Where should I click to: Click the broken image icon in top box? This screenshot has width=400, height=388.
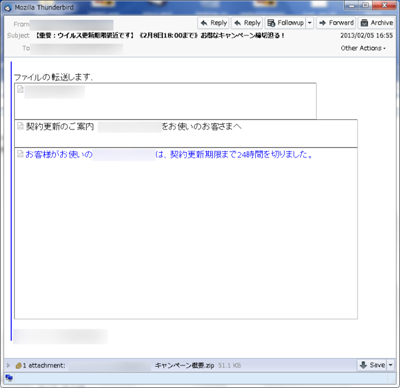20,89
